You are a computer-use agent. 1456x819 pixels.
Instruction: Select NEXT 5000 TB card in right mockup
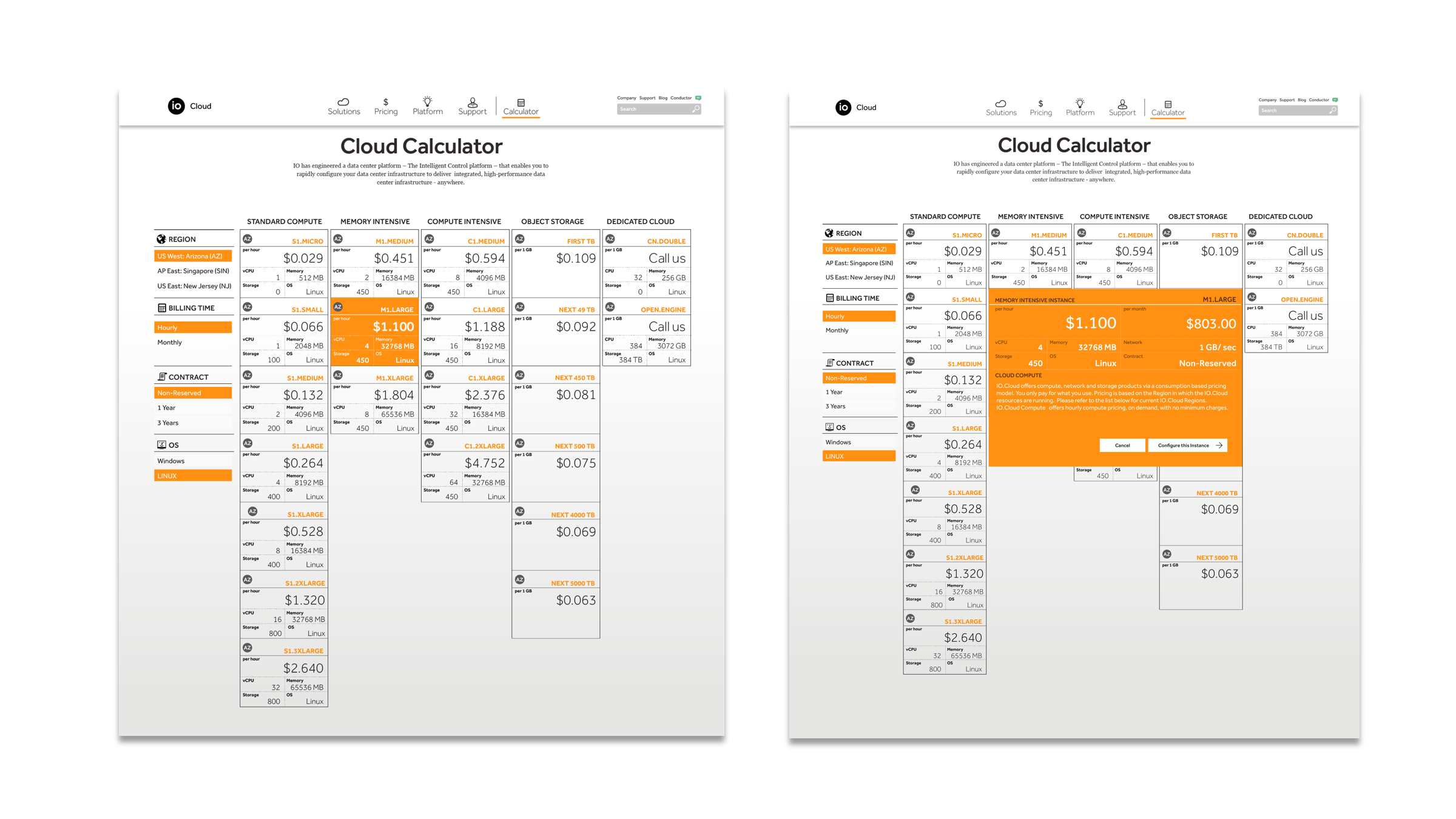(x=1201, y=578)
